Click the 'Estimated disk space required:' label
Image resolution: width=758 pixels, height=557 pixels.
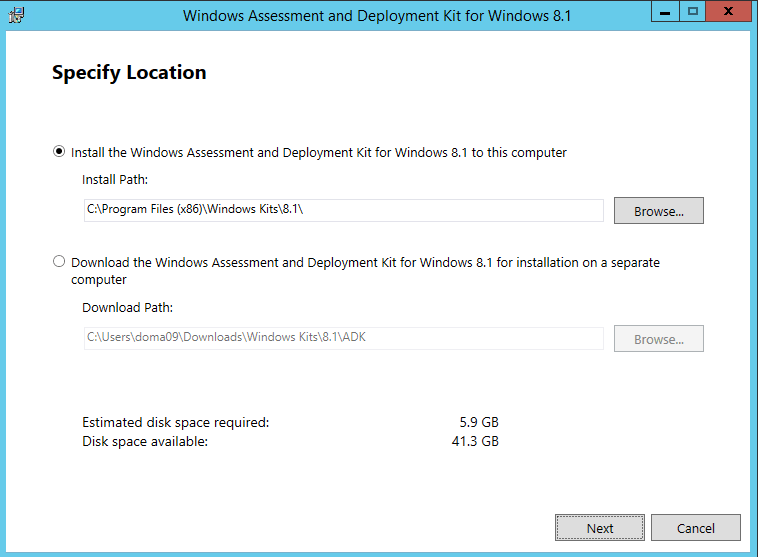point(175,422)
